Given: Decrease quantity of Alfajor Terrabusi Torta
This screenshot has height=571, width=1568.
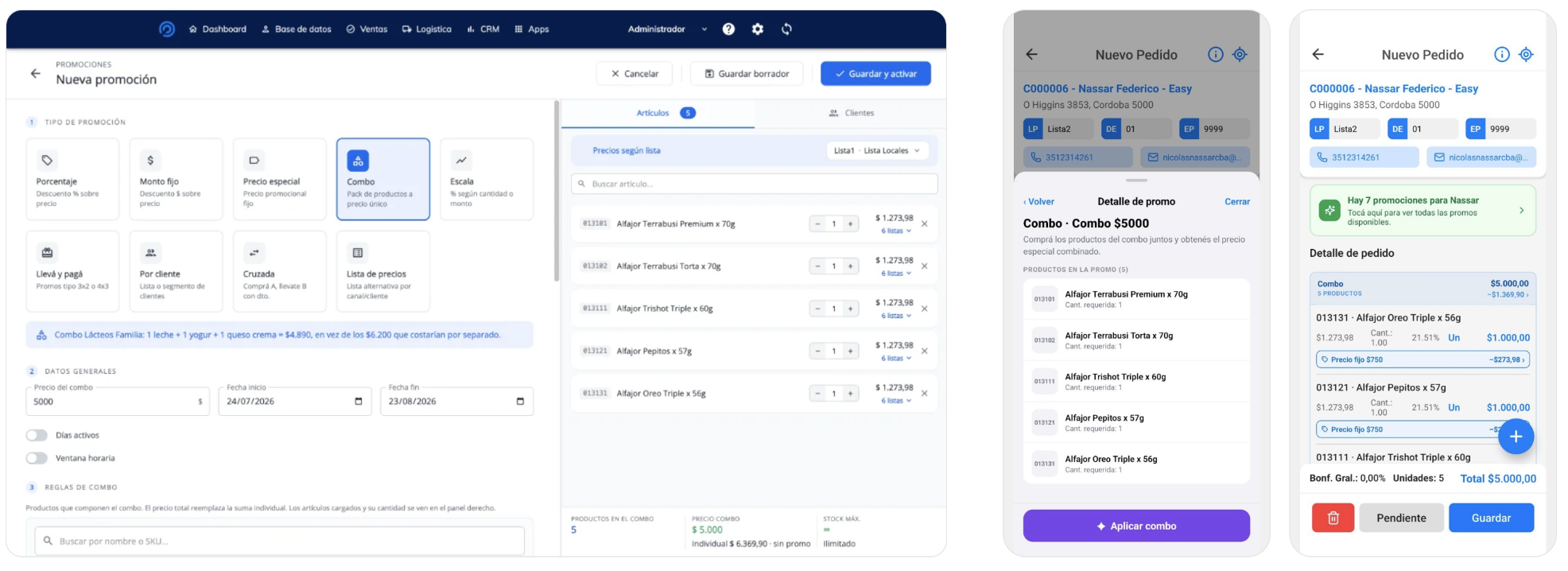Looking at the screenshot, I should coord(817,266).
